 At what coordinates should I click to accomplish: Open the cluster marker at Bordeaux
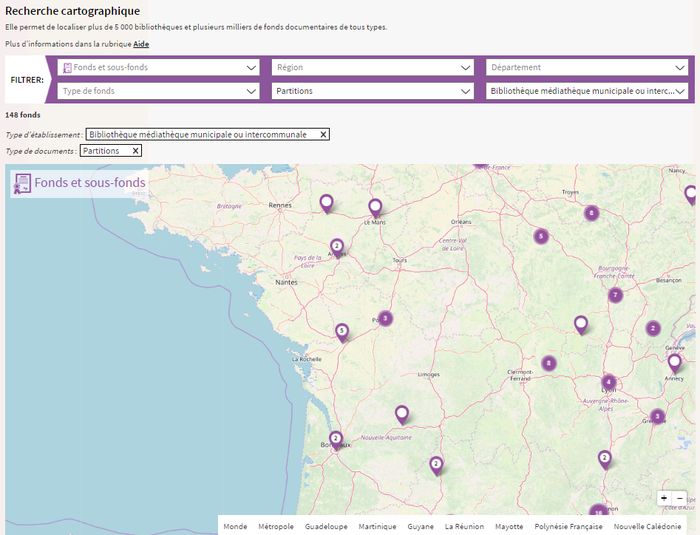click(x=336, y=438)
